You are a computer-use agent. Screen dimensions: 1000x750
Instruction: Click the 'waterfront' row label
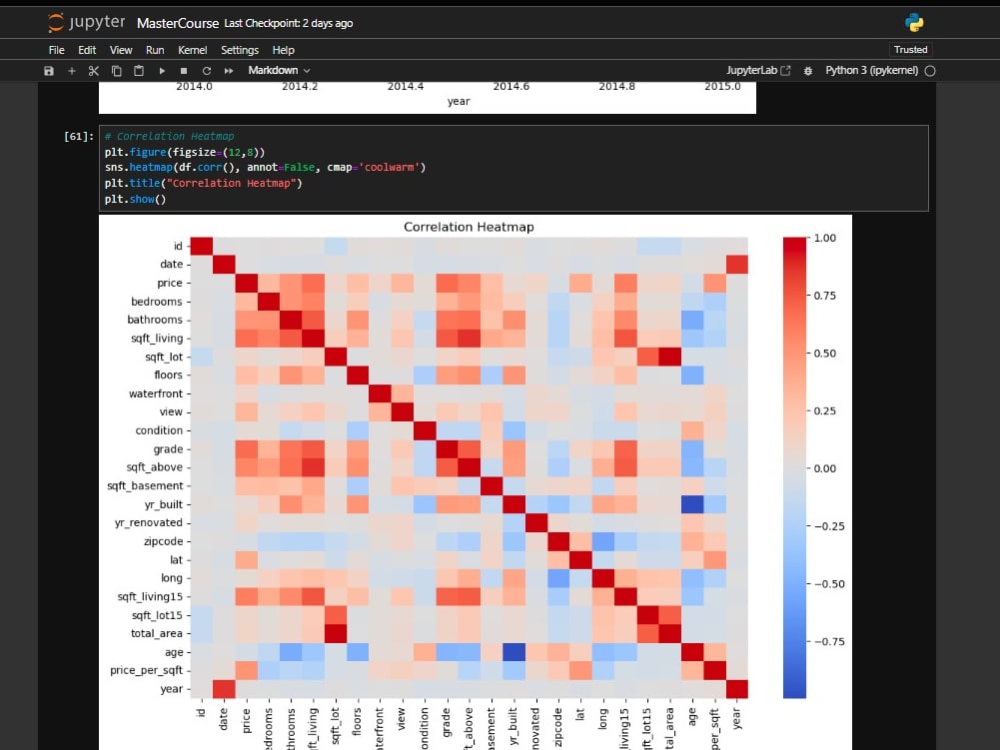[x=156, y=393]
